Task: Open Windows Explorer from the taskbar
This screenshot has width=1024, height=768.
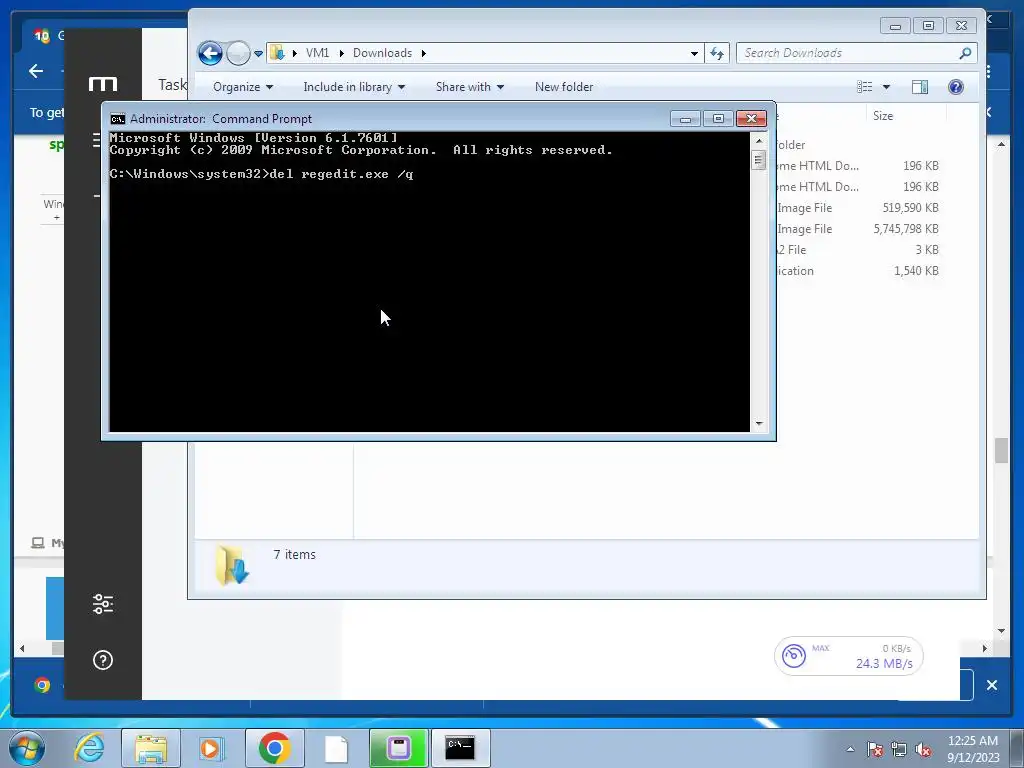Action: click(150, 748)
